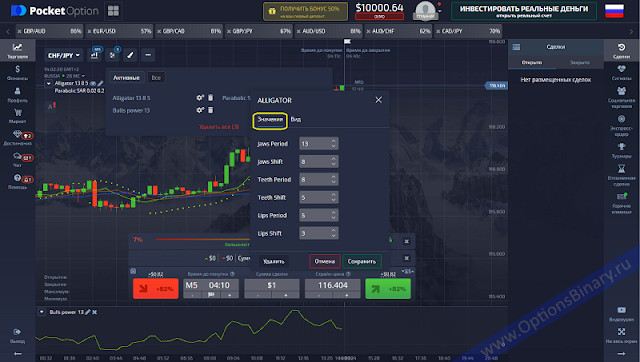This screenshot has height=362, width=640.
Task: Switch to the View tab in Alligator dialog
Action: coord(296,120)
